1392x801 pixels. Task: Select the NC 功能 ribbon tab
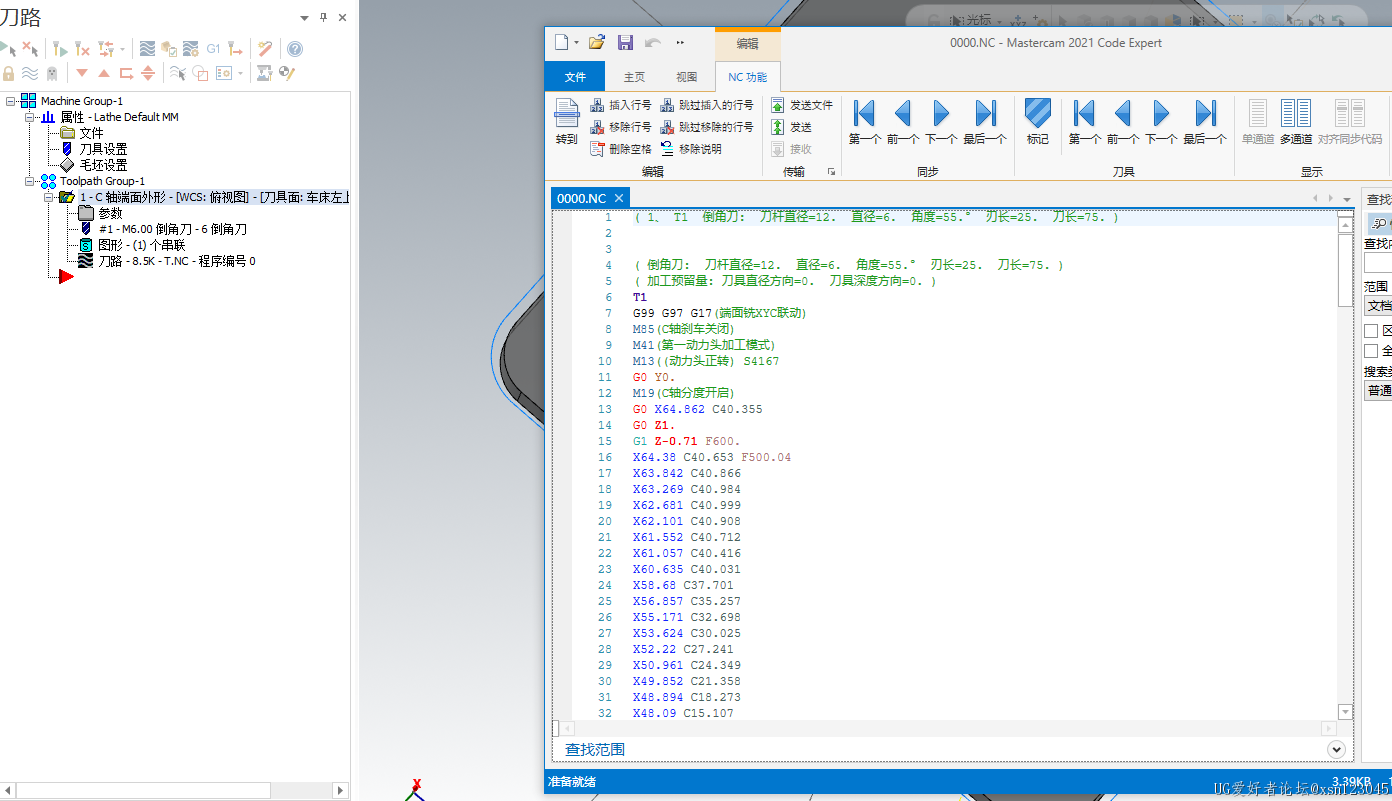click(748, 77)
